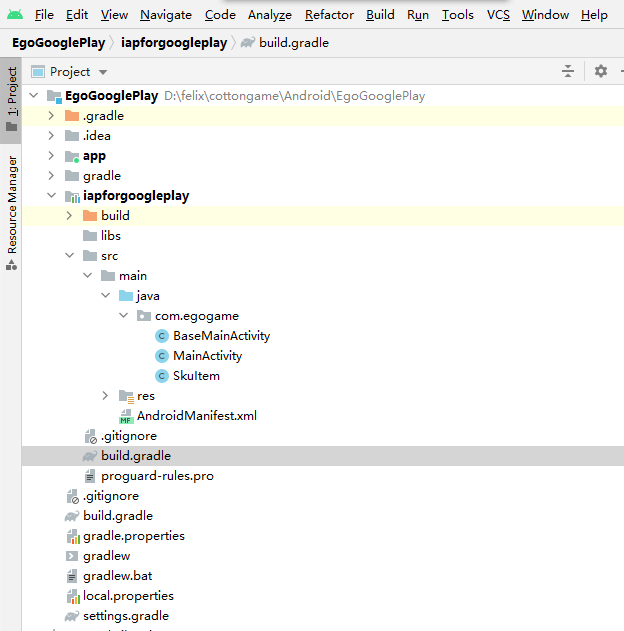Open the Tools menu
The image size is (624, 631).
point(457,15)
